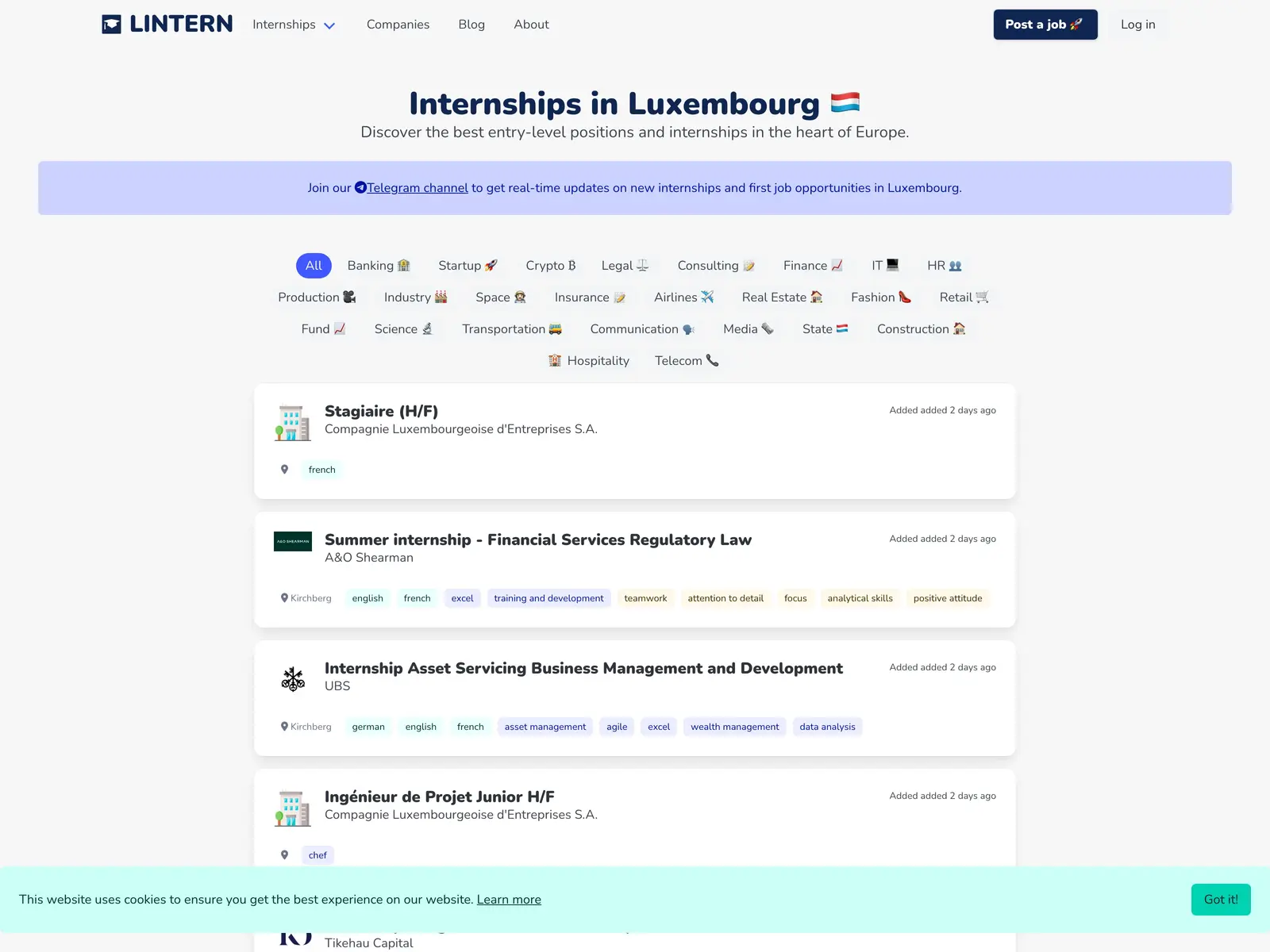Select the Airlines category filter

(684, 297)
